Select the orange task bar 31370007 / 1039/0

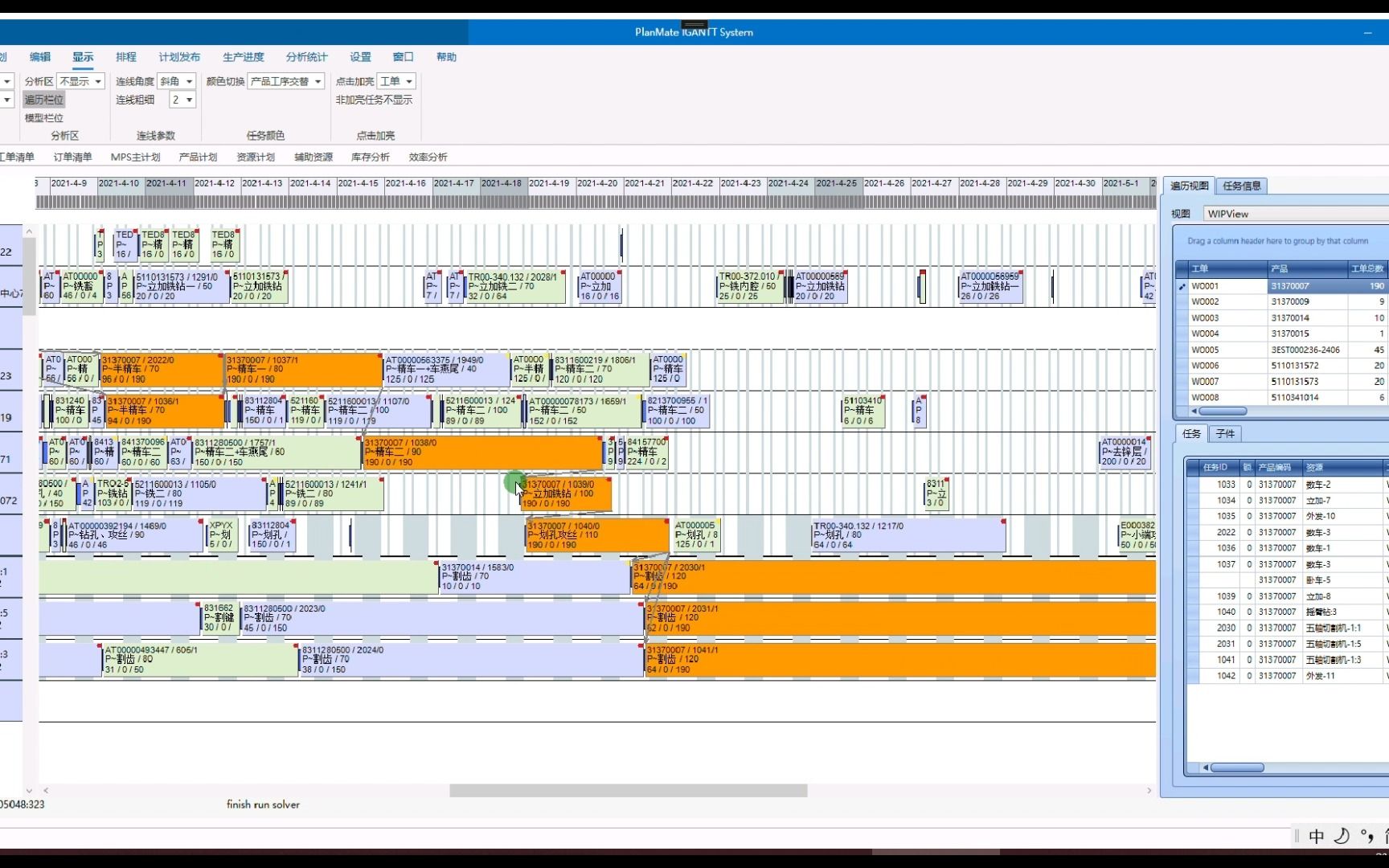[x=567, y=494]
